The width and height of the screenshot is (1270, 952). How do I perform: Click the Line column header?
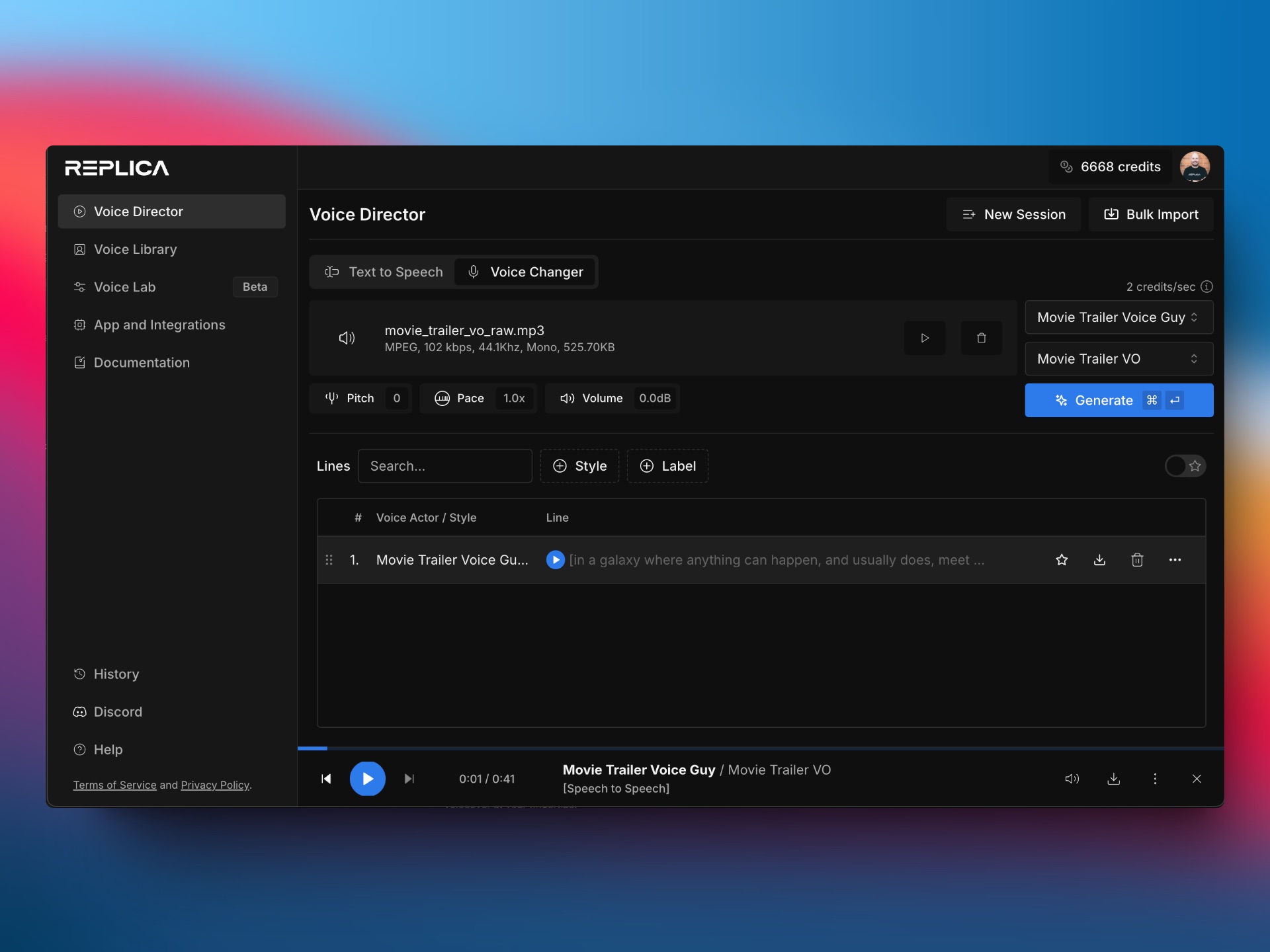pos(557,518)
